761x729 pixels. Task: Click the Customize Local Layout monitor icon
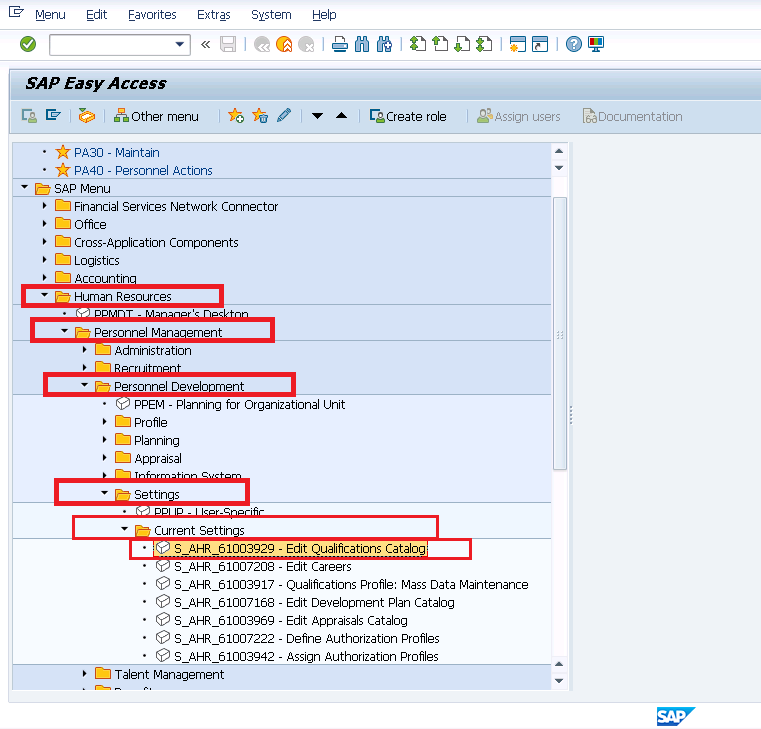[x=596, y=44]
